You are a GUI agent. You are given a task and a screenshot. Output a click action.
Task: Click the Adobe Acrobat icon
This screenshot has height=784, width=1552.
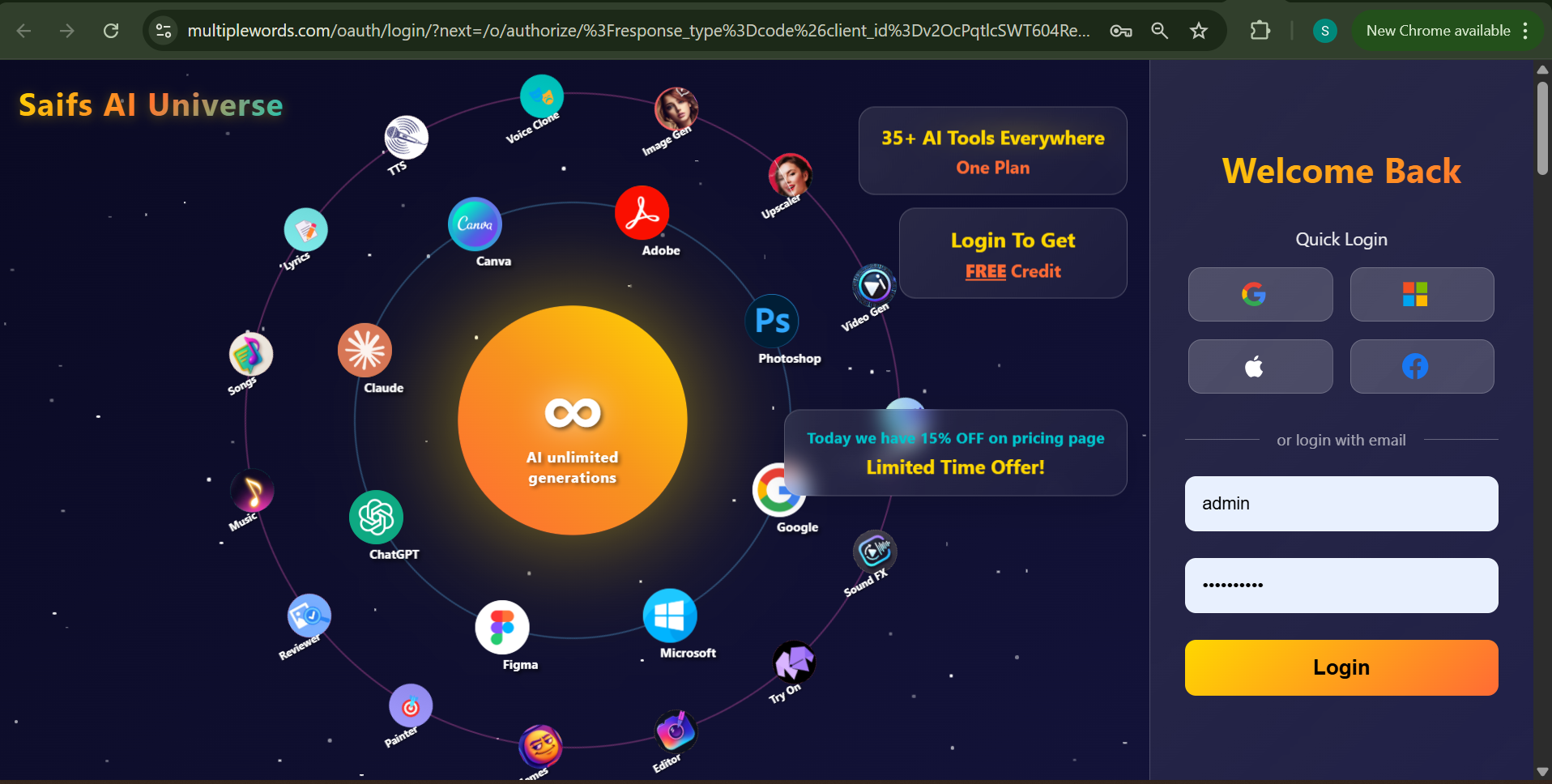(642, 213)
